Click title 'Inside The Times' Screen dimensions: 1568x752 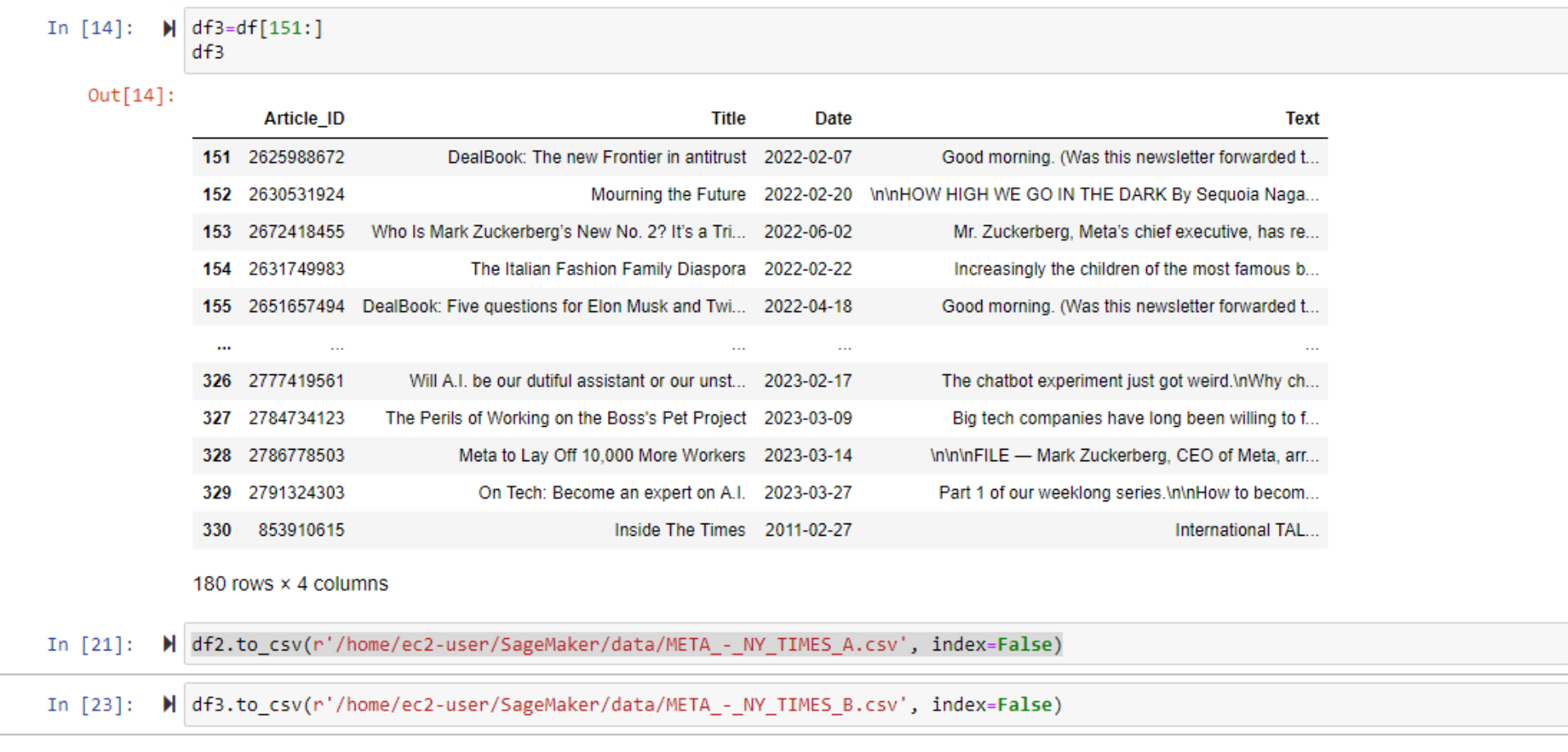(680, 530)
